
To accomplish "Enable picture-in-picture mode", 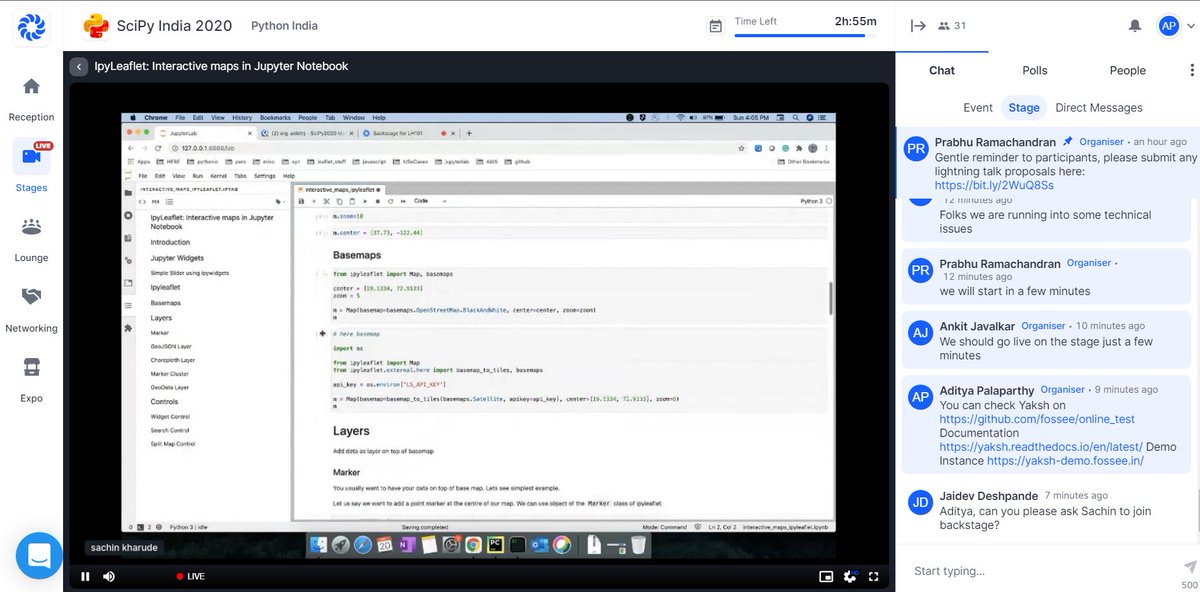I will (x=826, y=576).
